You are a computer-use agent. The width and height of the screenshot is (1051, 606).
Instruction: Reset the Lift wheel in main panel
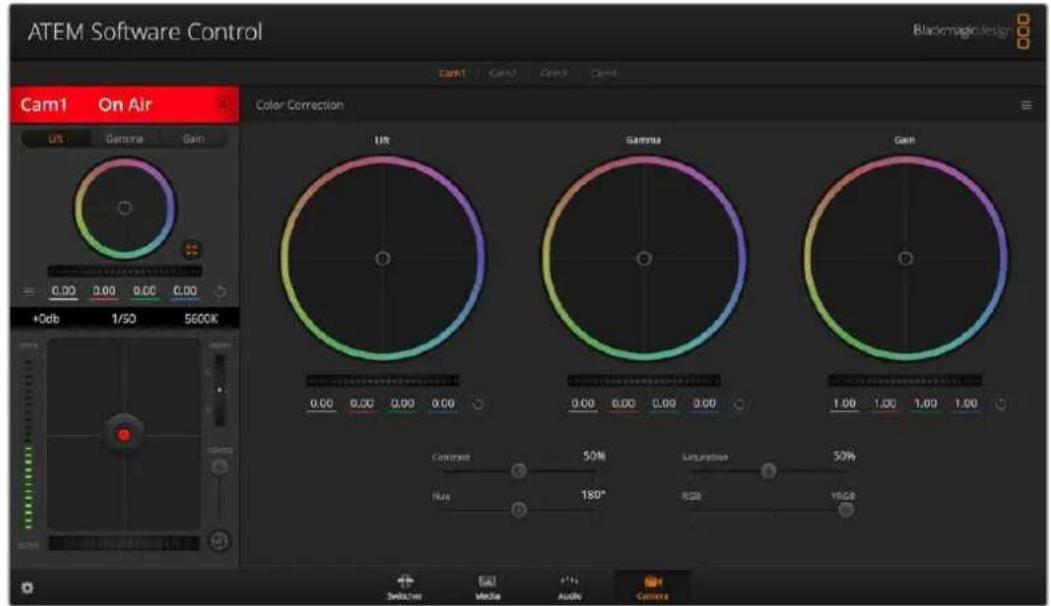pyautogui.click(x=478, y=404)
